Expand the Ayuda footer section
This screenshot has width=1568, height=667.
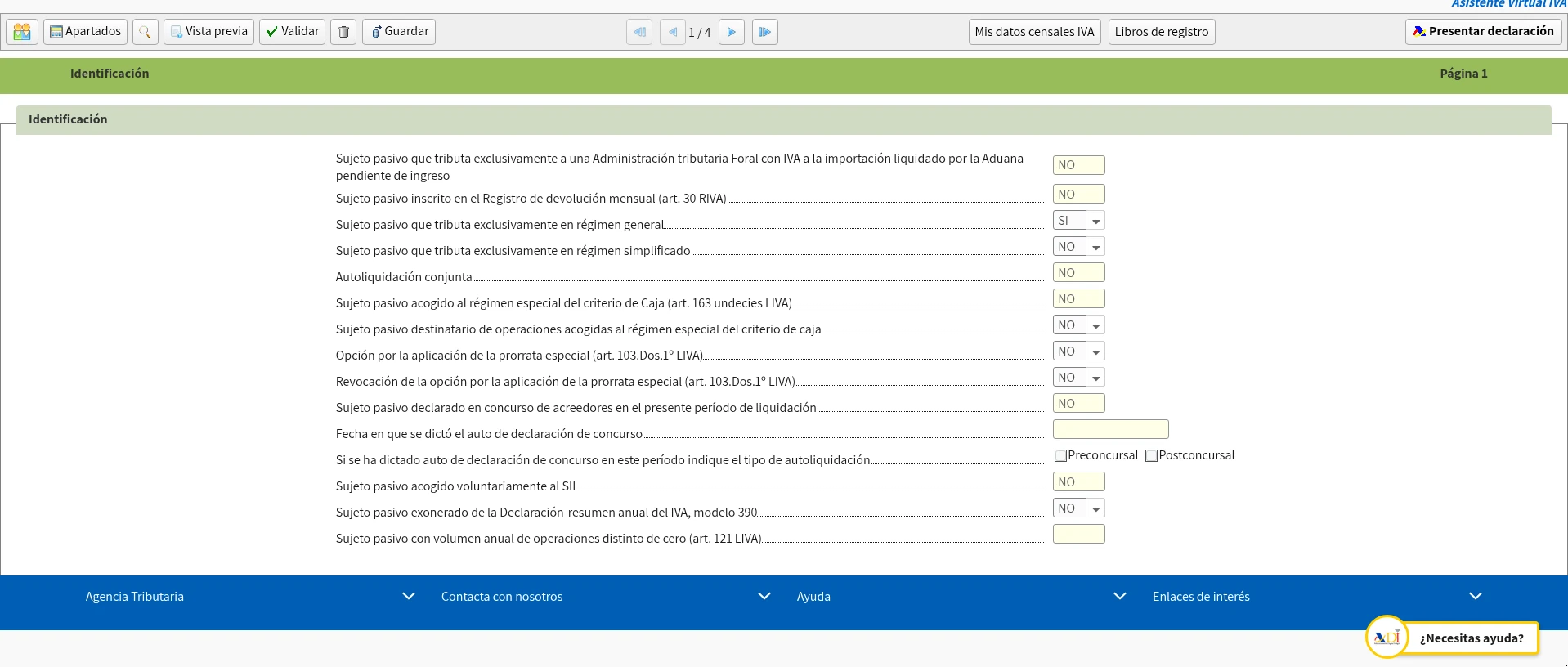click(x=1119, y=597)
